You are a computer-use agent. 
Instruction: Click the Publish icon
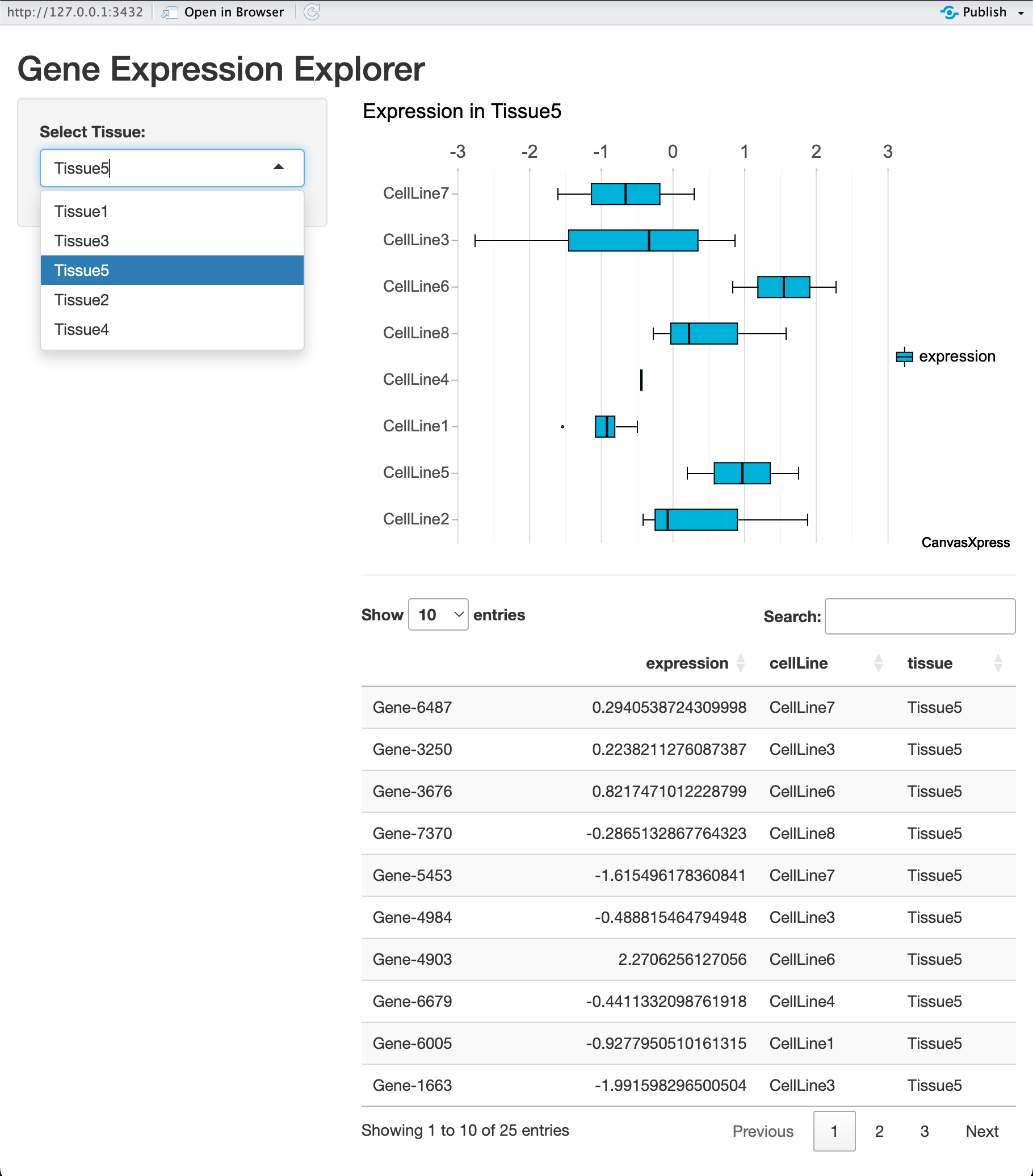click(x=949, y=12)
